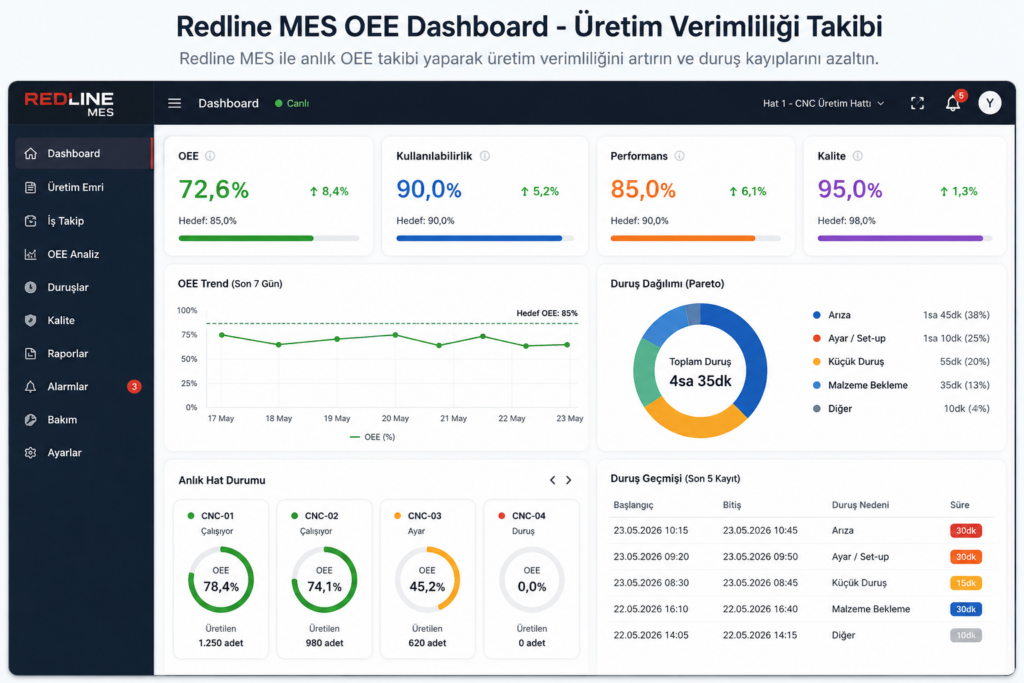Viewport: 1024px width, 683px height.
Task: Click the Alarmlar red 3 badge
Action: pos(134,387)
